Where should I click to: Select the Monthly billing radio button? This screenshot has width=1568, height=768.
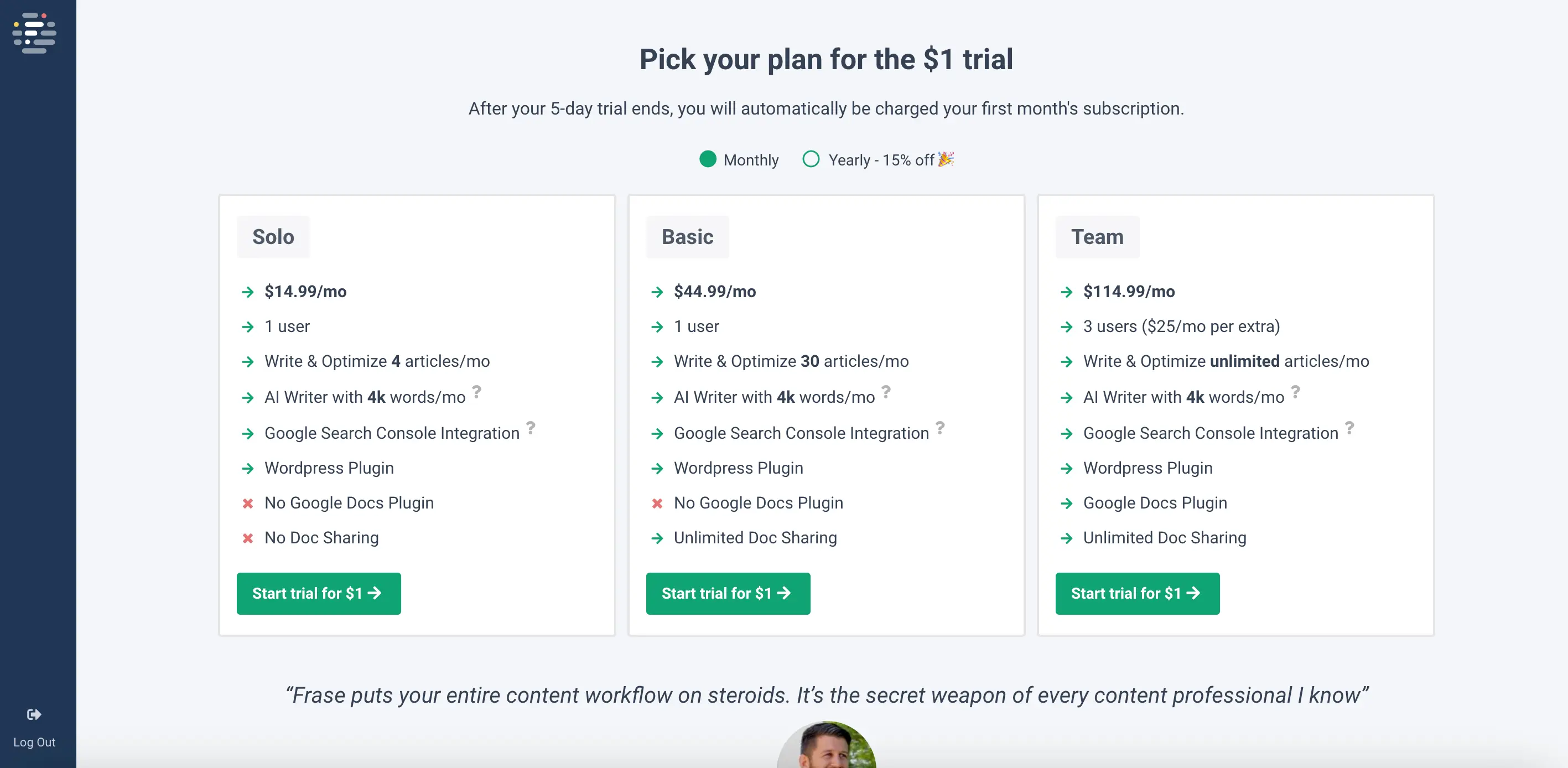coord(708,159)
